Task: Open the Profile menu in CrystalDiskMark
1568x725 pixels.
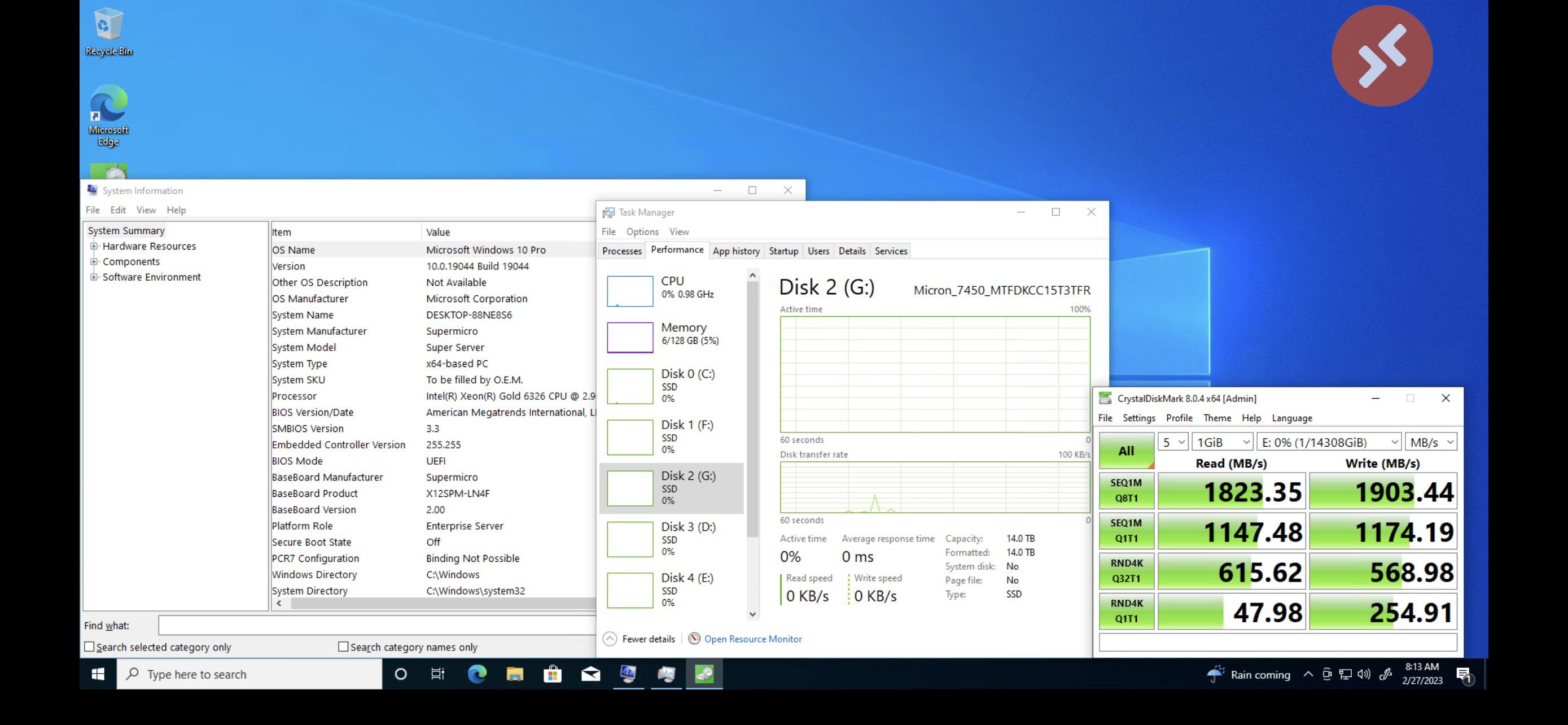Action: 1179,418
